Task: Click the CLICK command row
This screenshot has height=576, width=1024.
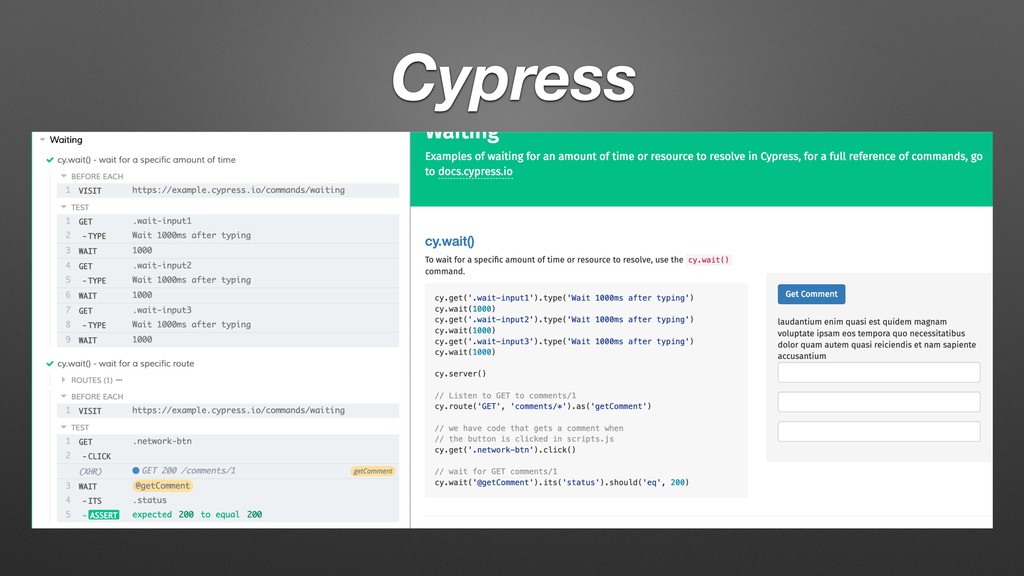Action: pos(228,456)
